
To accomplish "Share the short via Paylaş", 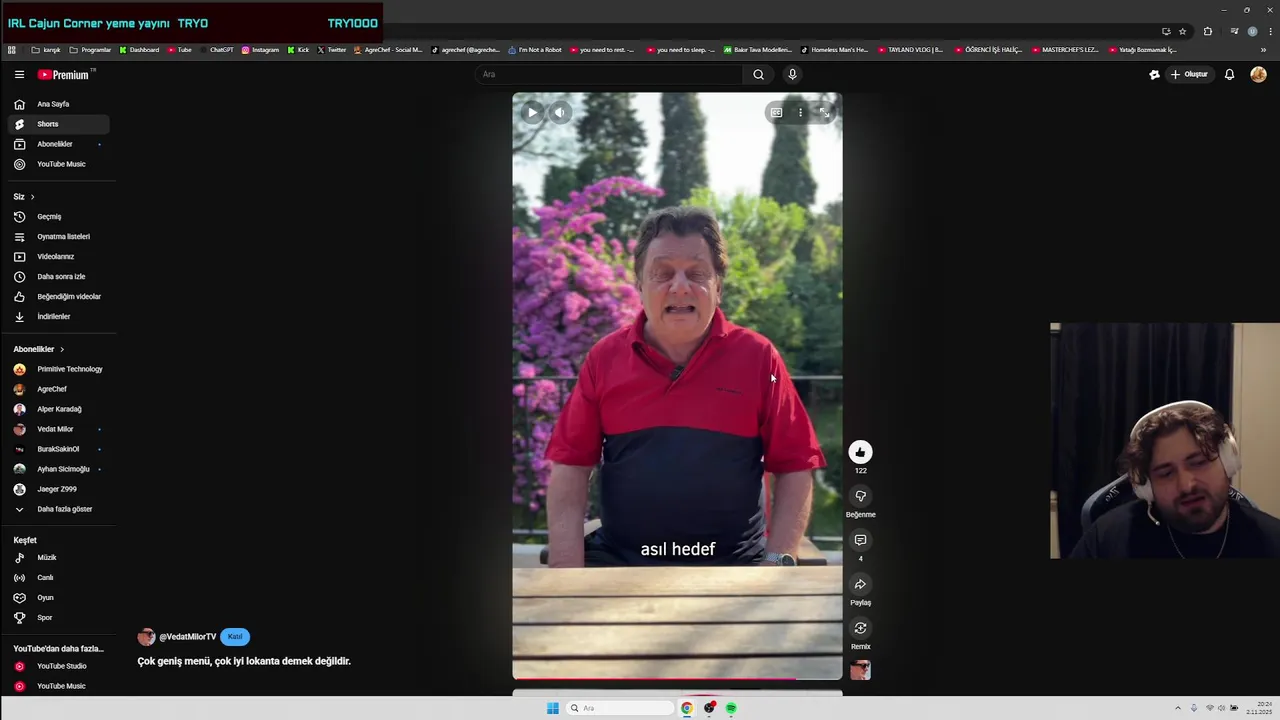I will point(860,584).
